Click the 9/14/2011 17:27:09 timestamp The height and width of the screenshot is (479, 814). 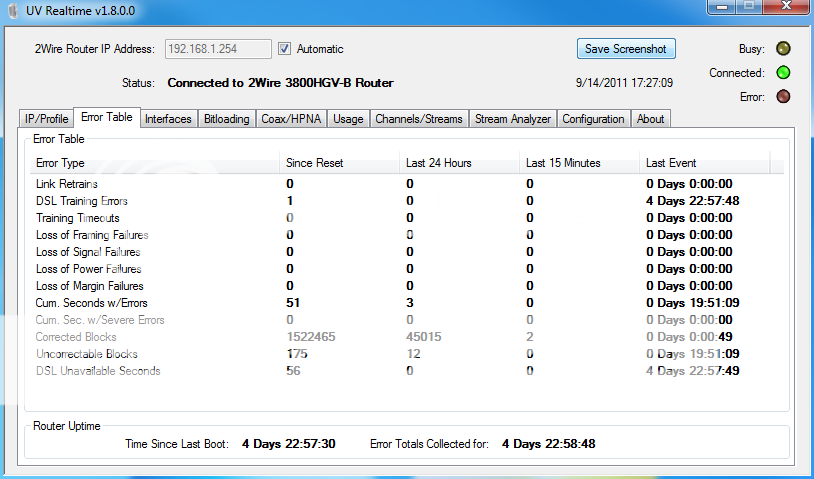pos(624,83)
